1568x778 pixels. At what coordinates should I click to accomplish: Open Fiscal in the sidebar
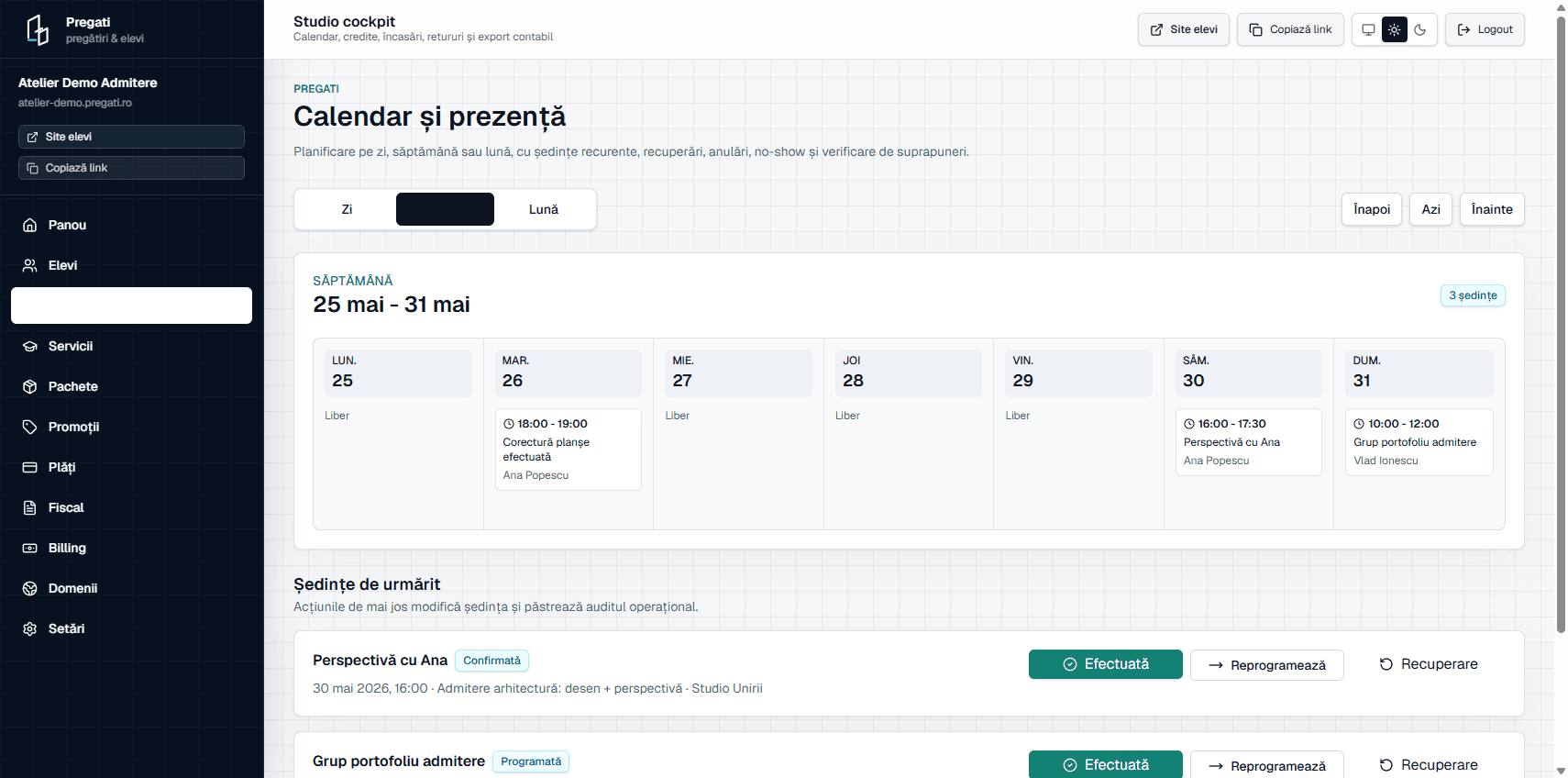[131, 507]
